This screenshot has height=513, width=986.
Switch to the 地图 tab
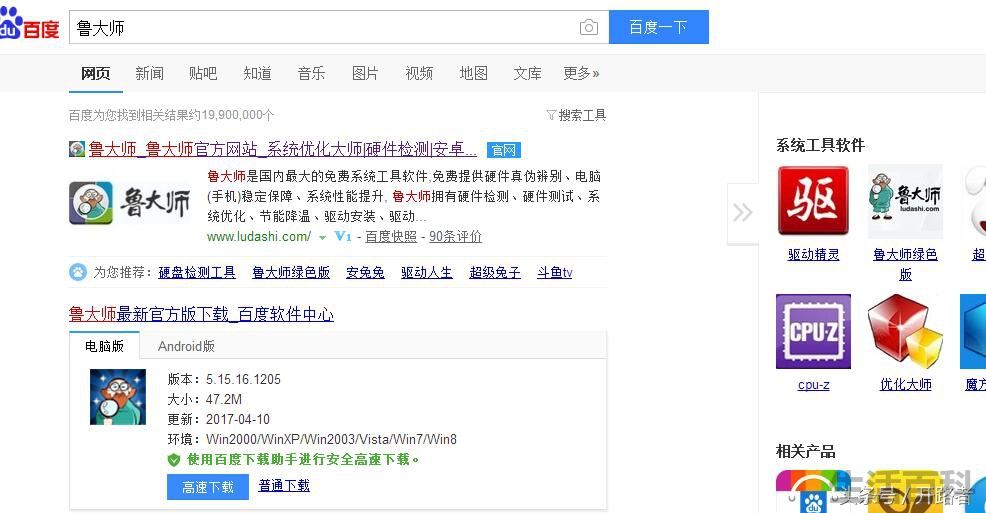point(474,74)
